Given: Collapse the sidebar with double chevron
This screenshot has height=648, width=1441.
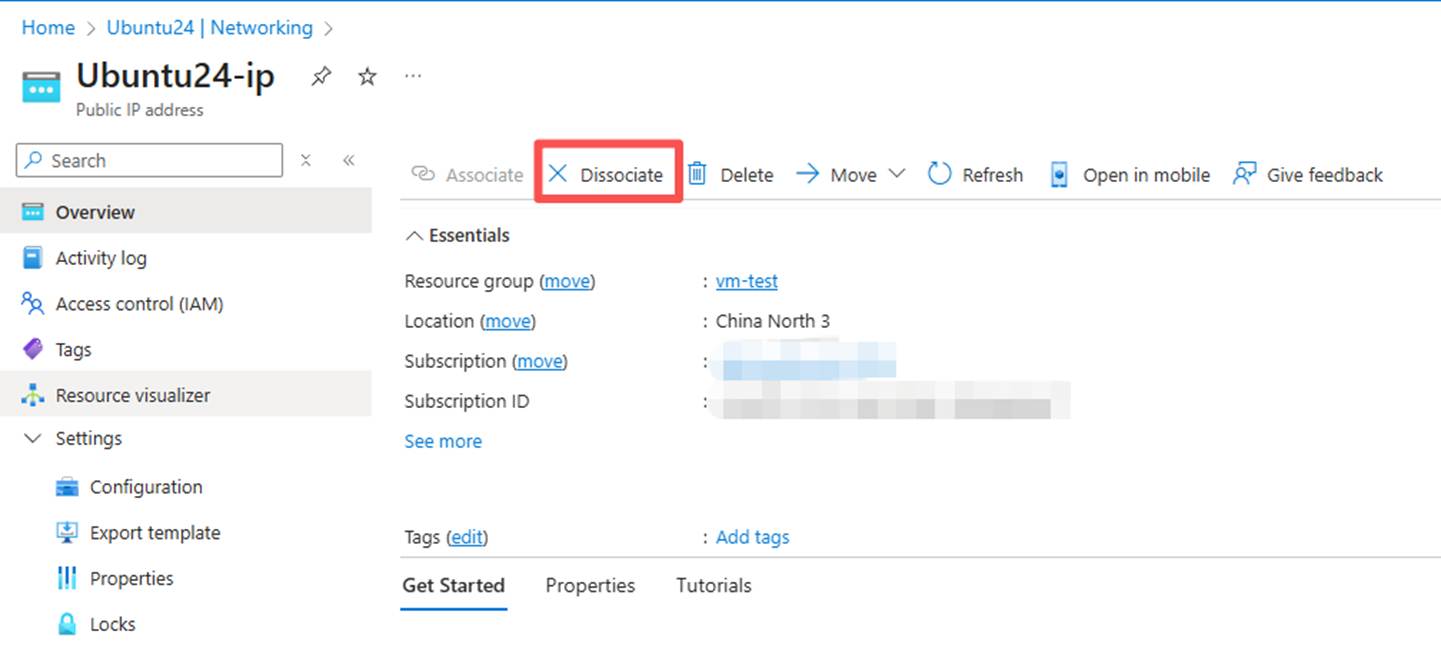Looking at the screenshot, I should coord(348,160).
